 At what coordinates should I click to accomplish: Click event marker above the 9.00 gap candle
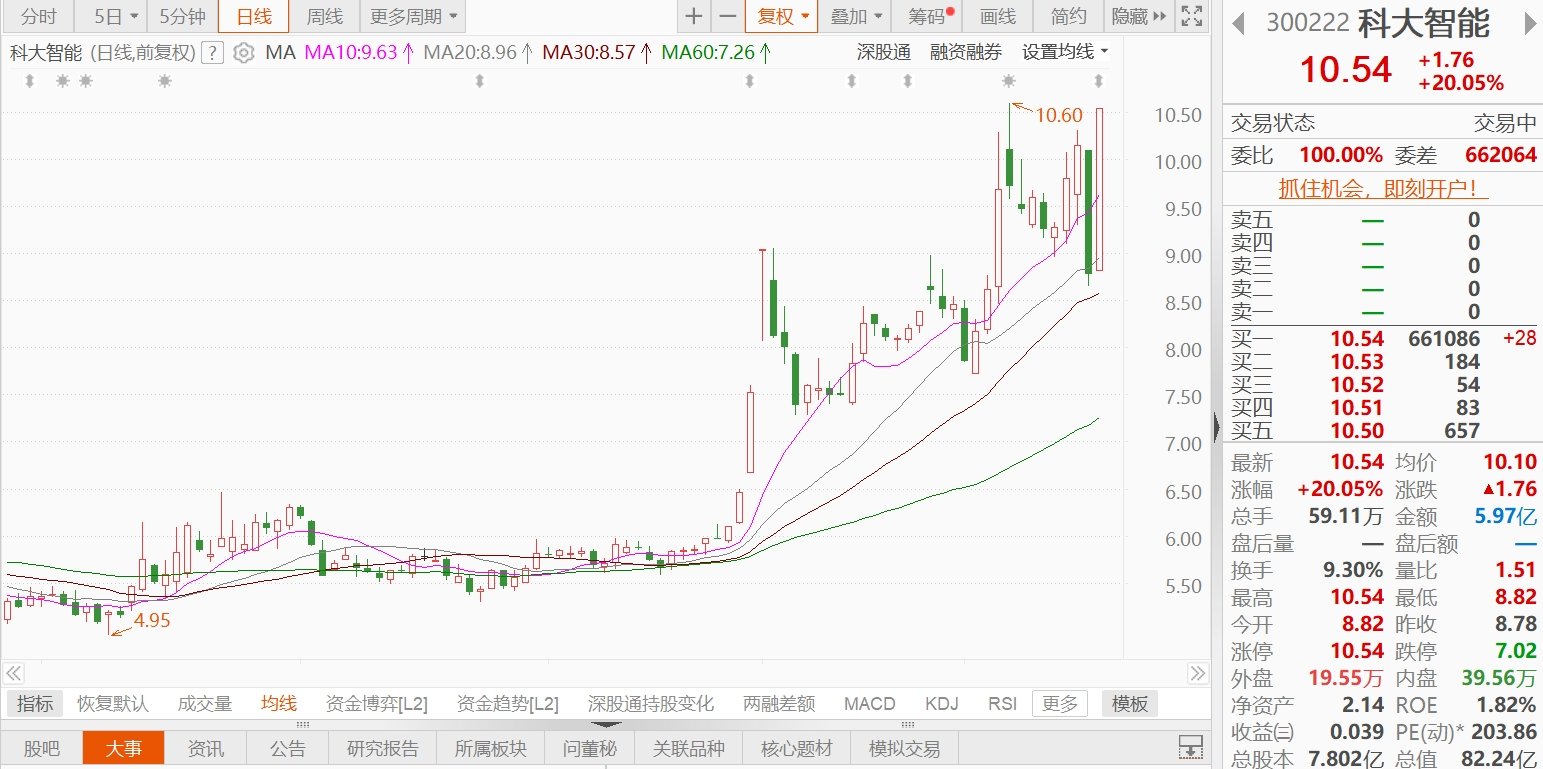[750, 81]
